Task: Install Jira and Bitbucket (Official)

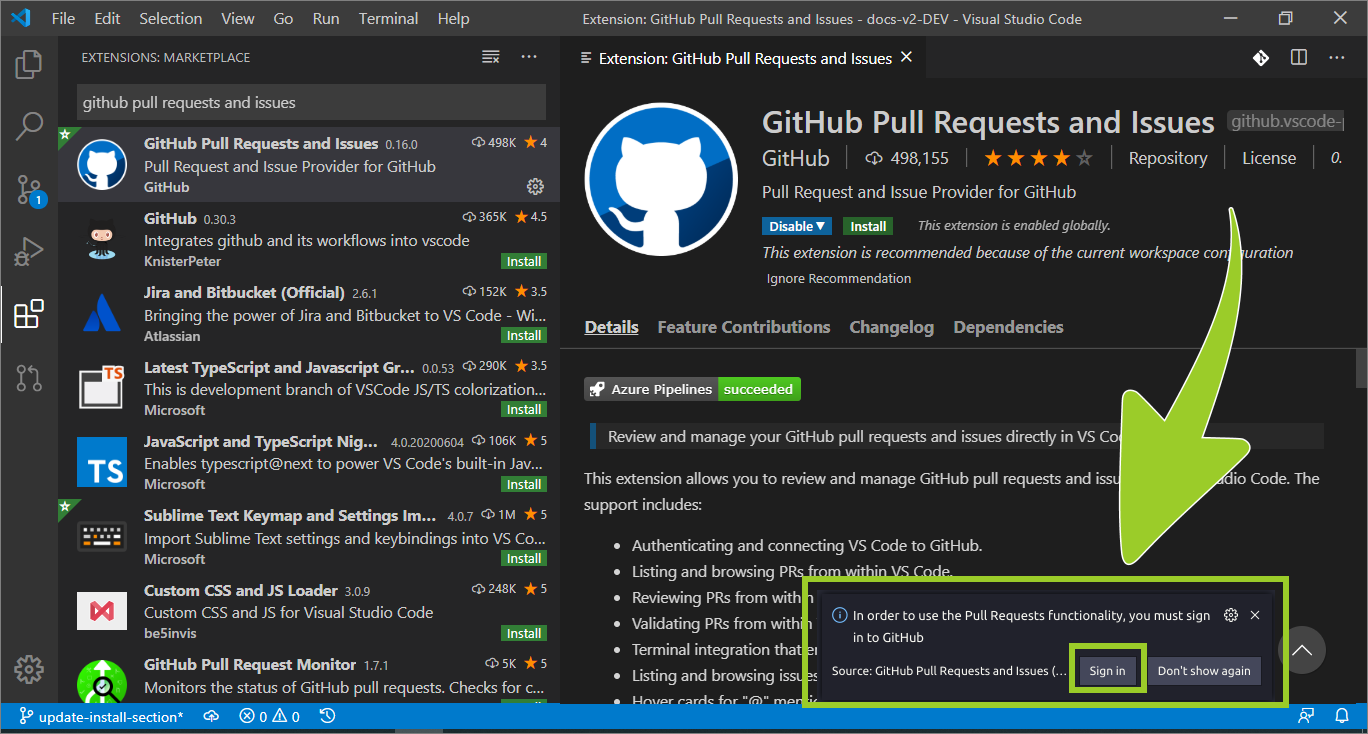Action: pos(524,335)
